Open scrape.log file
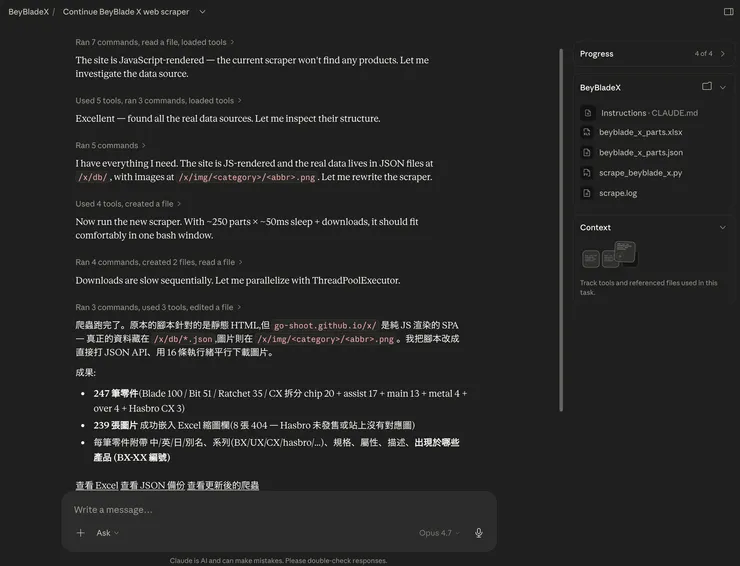The image size is (740, 566). tap(618, 193)
